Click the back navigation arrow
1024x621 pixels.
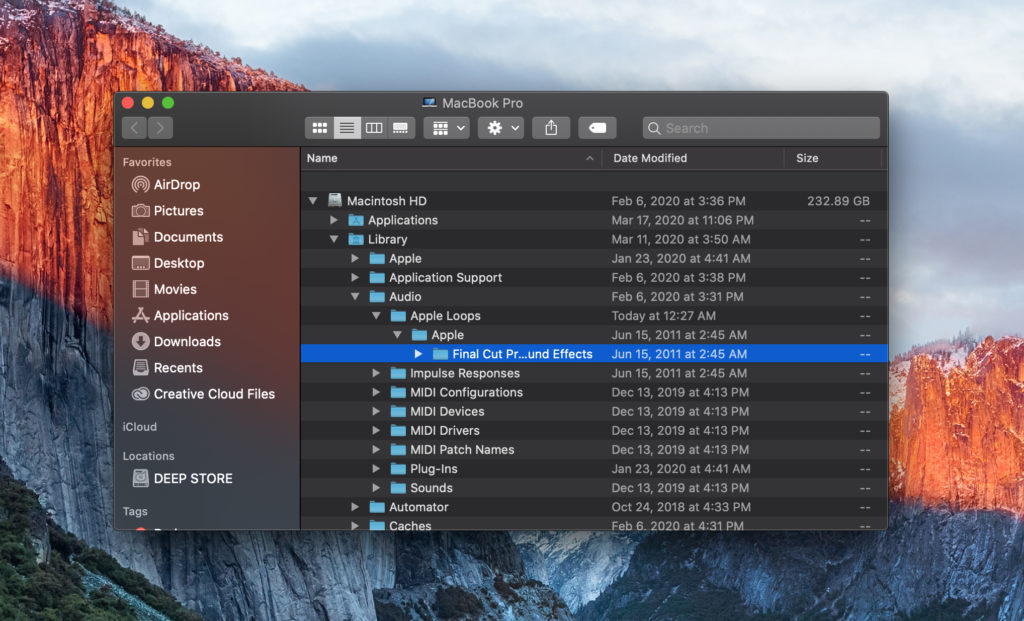coord(134,128)
